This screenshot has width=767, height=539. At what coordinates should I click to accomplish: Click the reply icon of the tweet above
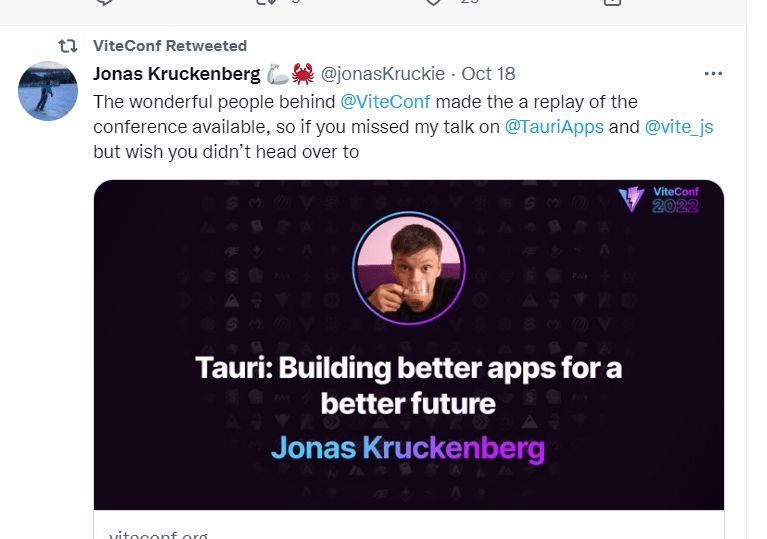click(104, 3)
